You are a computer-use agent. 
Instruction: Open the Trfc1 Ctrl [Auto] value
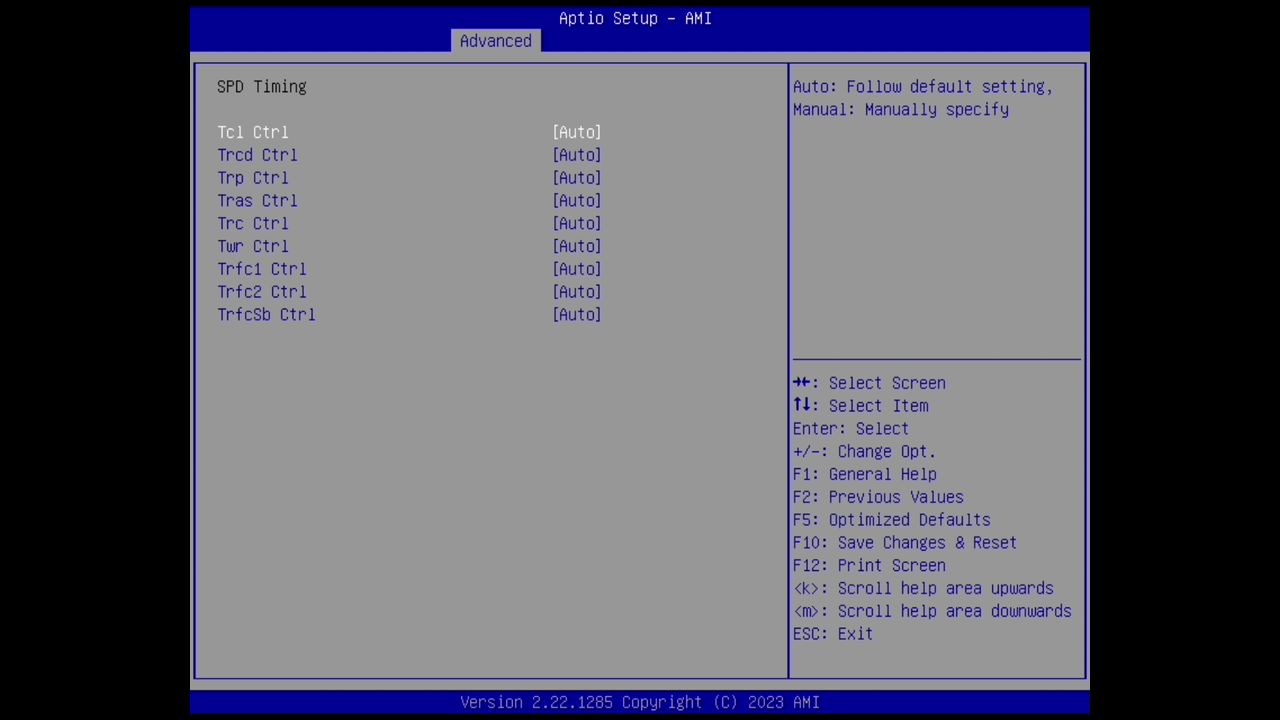pos(577,269)
